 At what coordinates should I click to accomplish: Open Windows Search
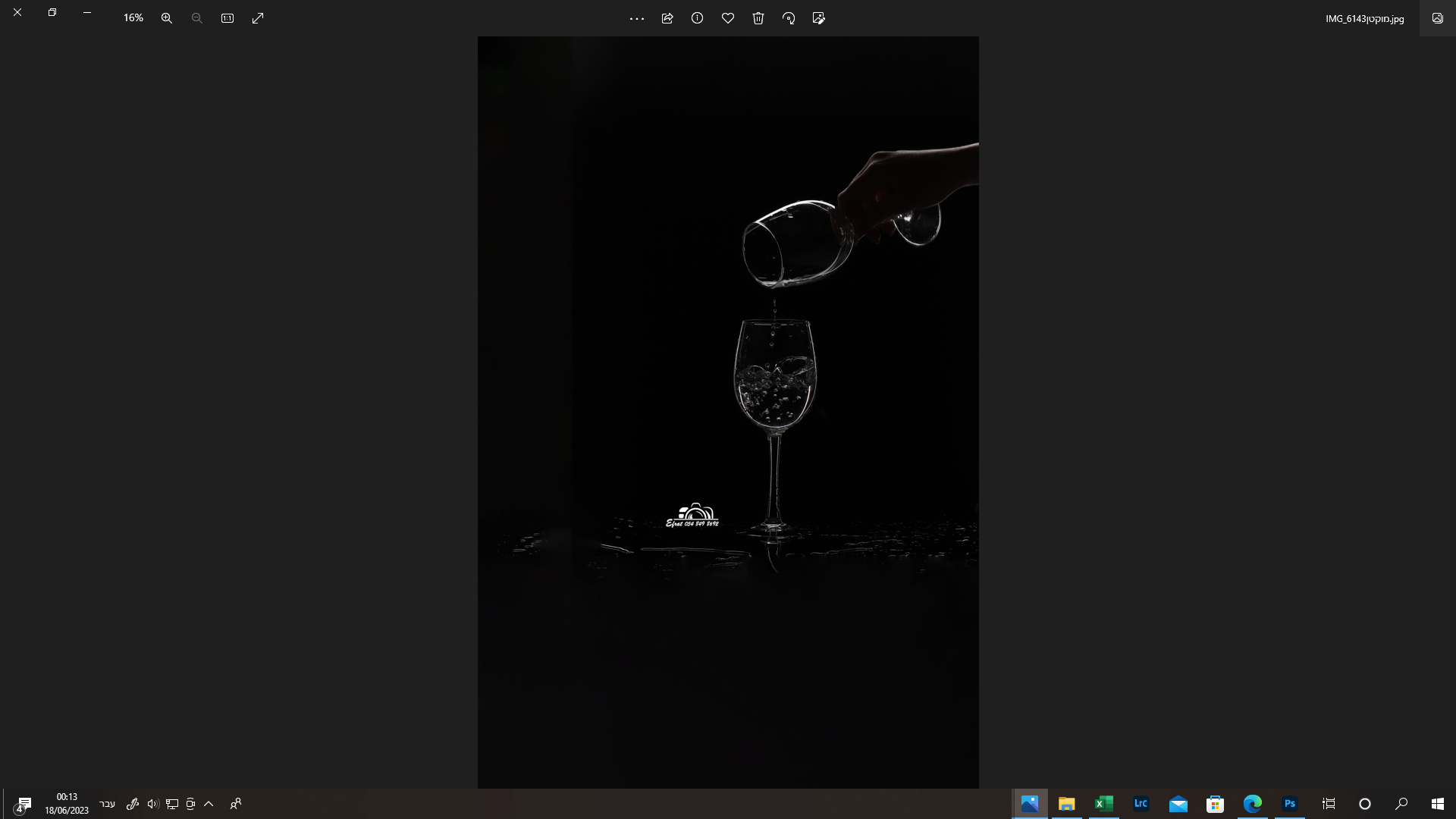[1402, 804]
